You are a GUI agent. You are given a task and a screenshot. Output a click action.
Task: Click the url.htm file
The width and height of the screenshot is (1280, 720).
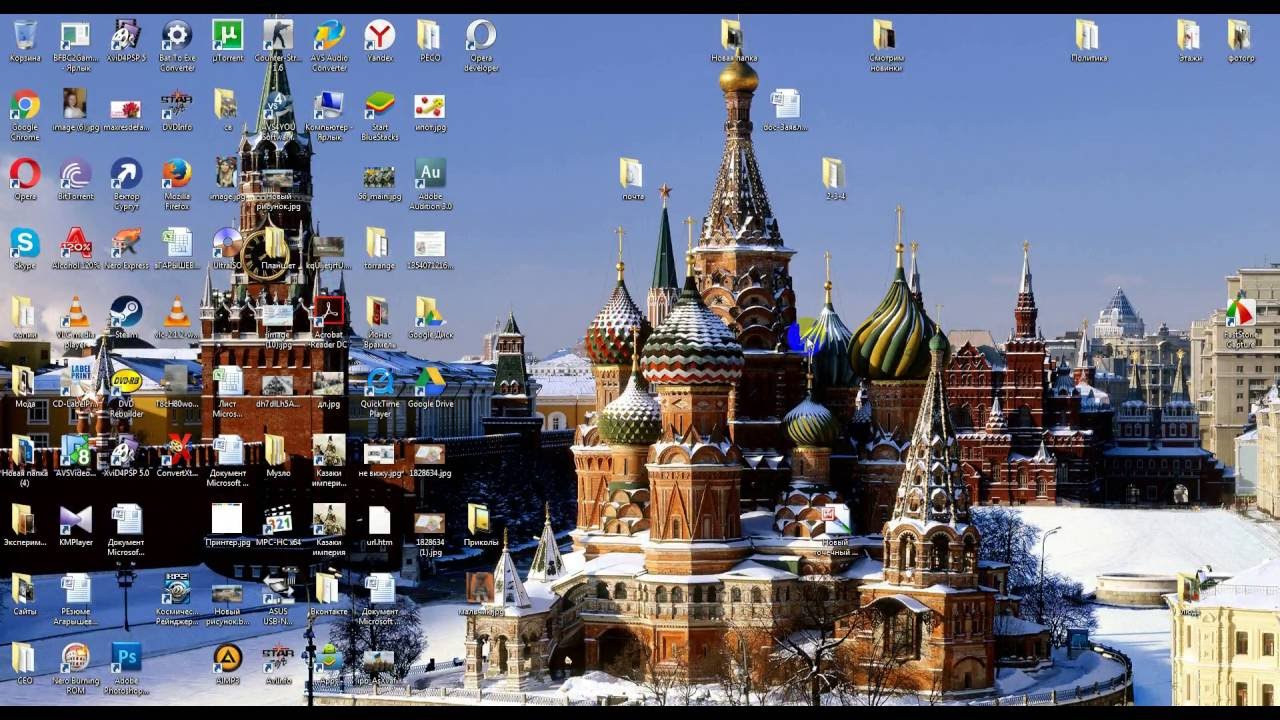pyautogui.click(x=379, y=520)
